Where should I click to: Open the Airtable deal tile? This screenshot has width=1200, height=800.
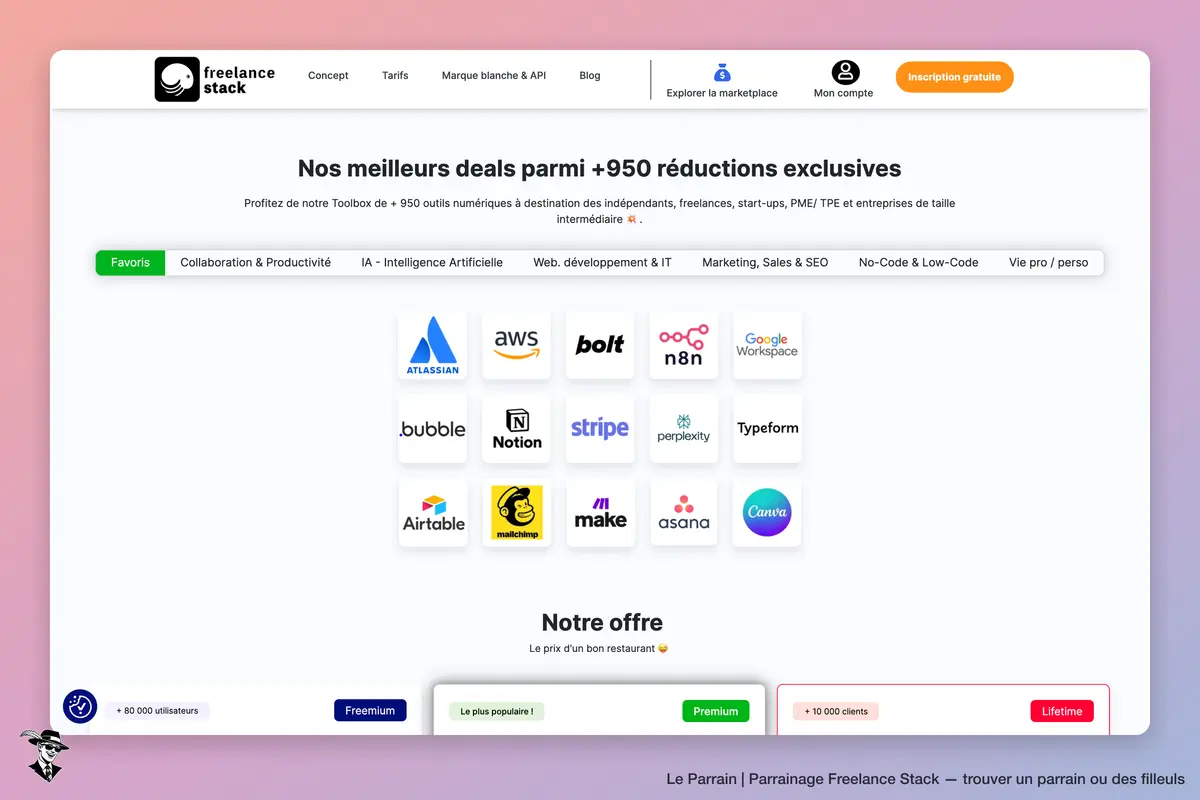(433, 512)
